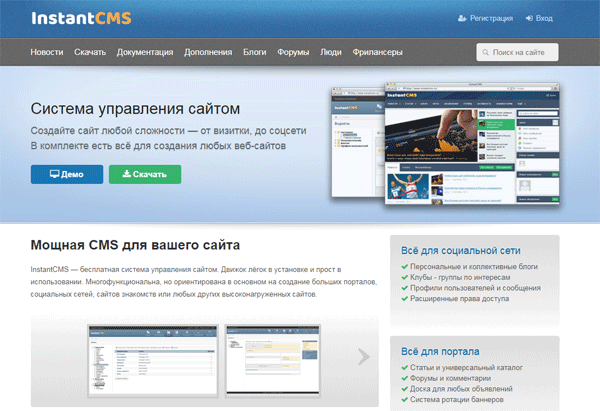Click the checkmark next to Расширенные права доступа
The image size is (600, 411).
tap(404, 298)
